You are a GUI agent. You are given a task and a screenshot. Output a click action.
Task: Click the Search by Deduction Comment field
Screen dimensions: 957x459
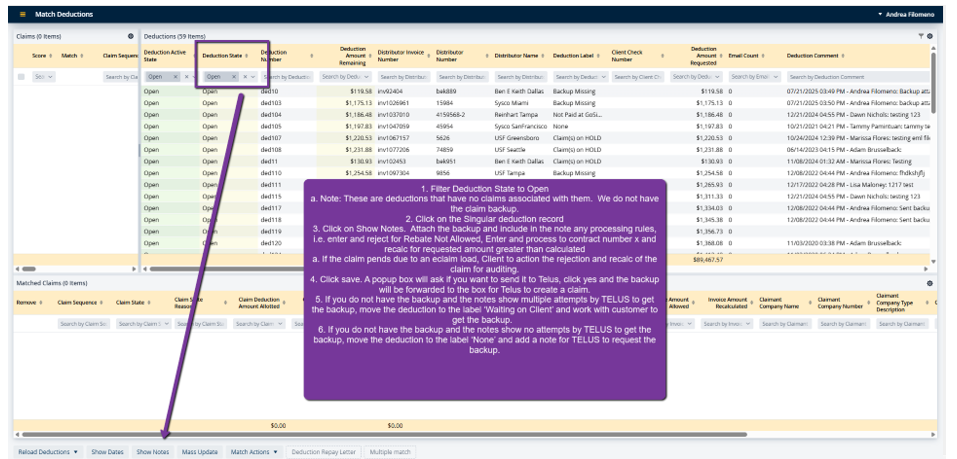tap(857, 77)
